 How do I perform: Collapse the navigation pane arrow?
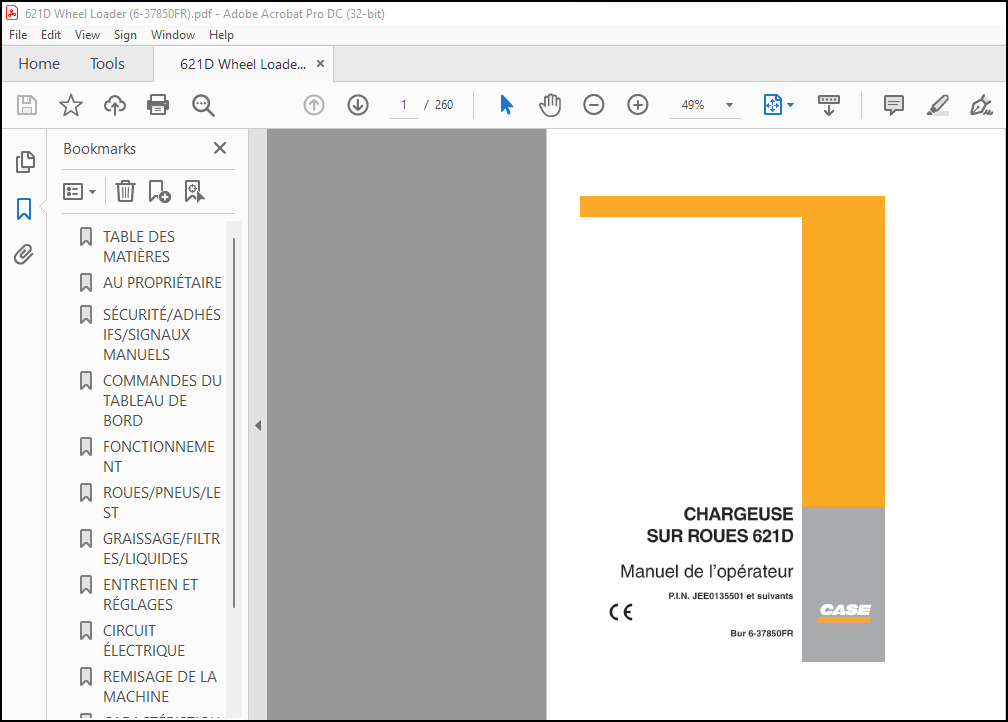pyautogui.click(x=258, y=425)
